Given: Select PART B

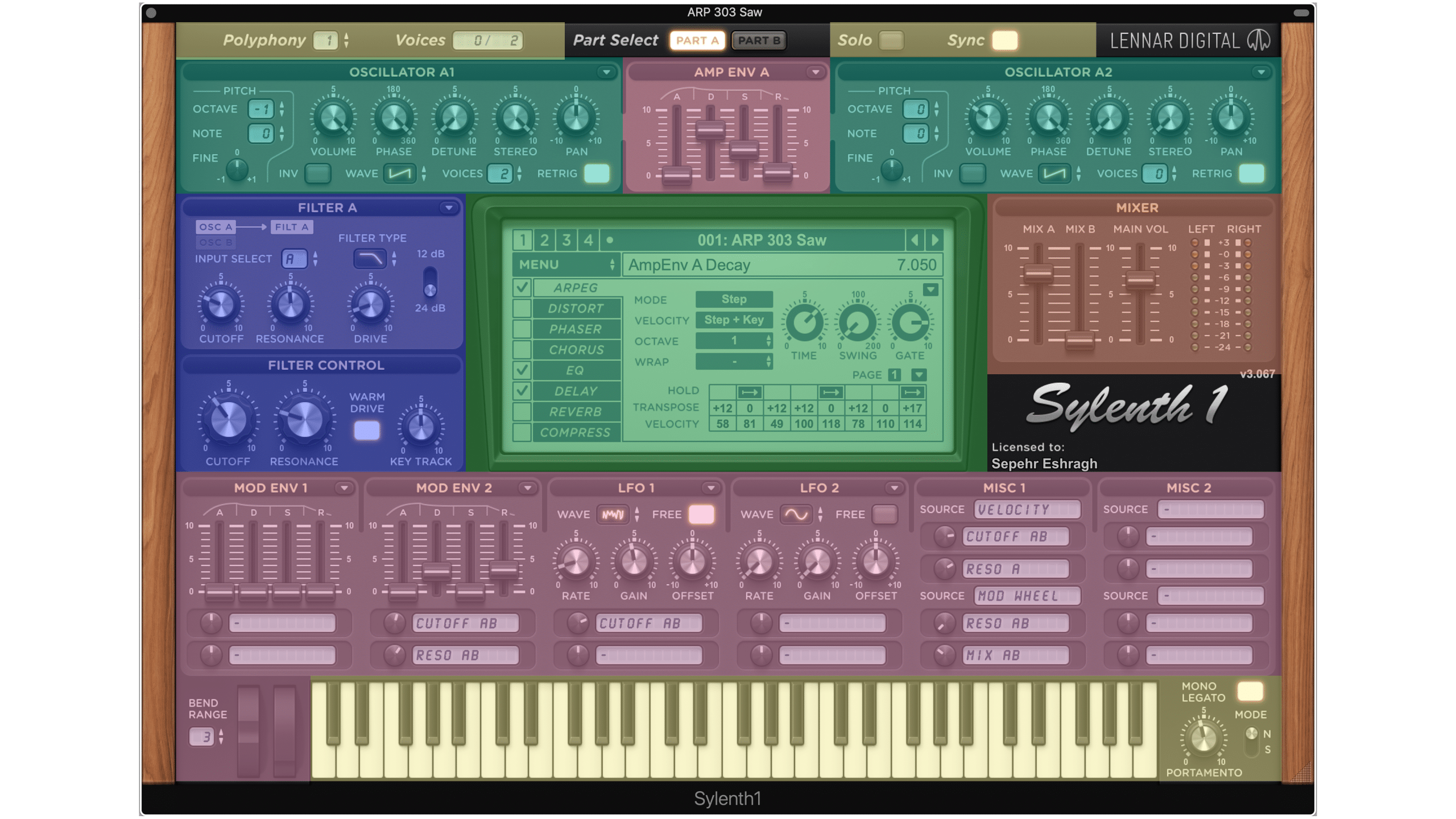Looking at the screenshot, I should (x=759, y=40).
